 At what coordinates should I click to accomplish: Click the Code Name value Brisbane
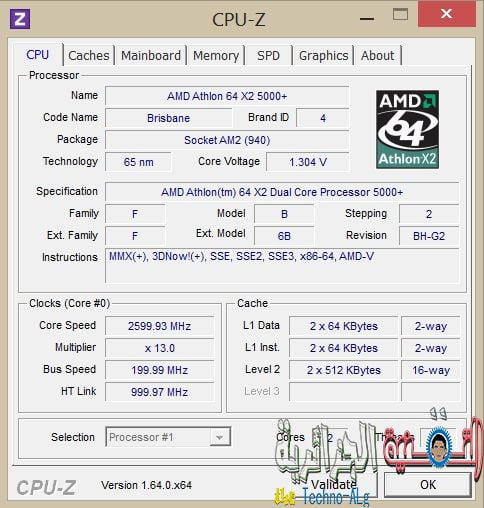pyautogui.click(x=169, y=118)
